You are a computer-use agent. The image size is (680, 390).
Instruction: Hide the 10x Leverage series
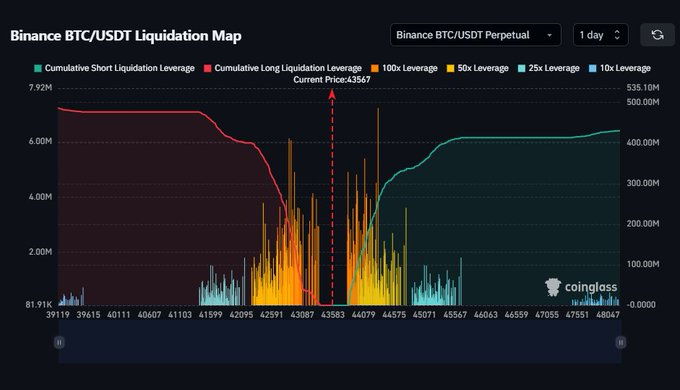[620, 68]
